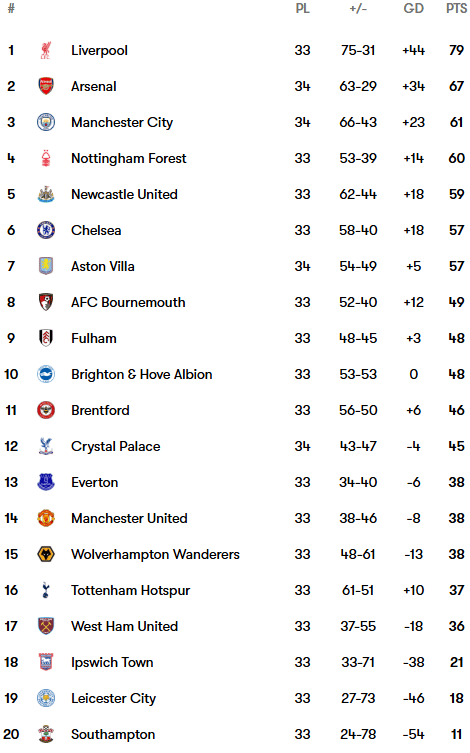This screenshot has height=753, width=470.
Task: Open the Fulham team link
Action: (x=94, y=339)
